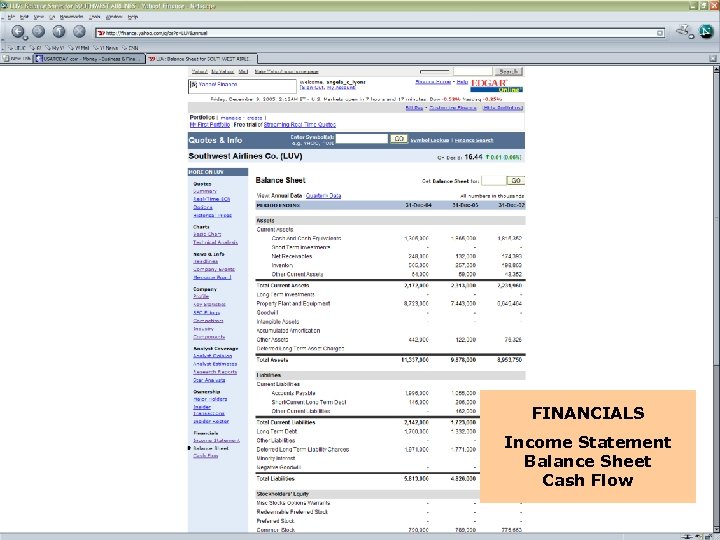This screenshot has width=720, height=540.
Task: Open Historical Prices in the sidebar
Action: 213,215
